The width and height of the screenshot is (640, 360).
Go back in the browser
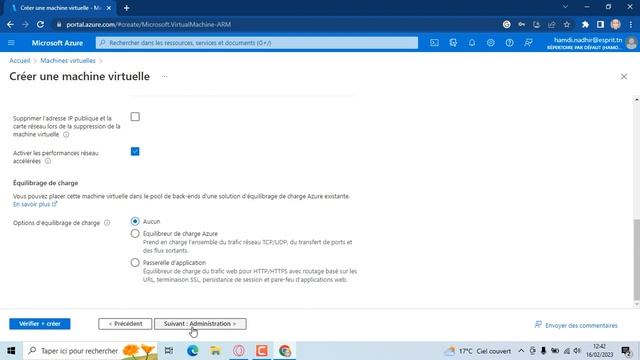[x=10, y=24]
